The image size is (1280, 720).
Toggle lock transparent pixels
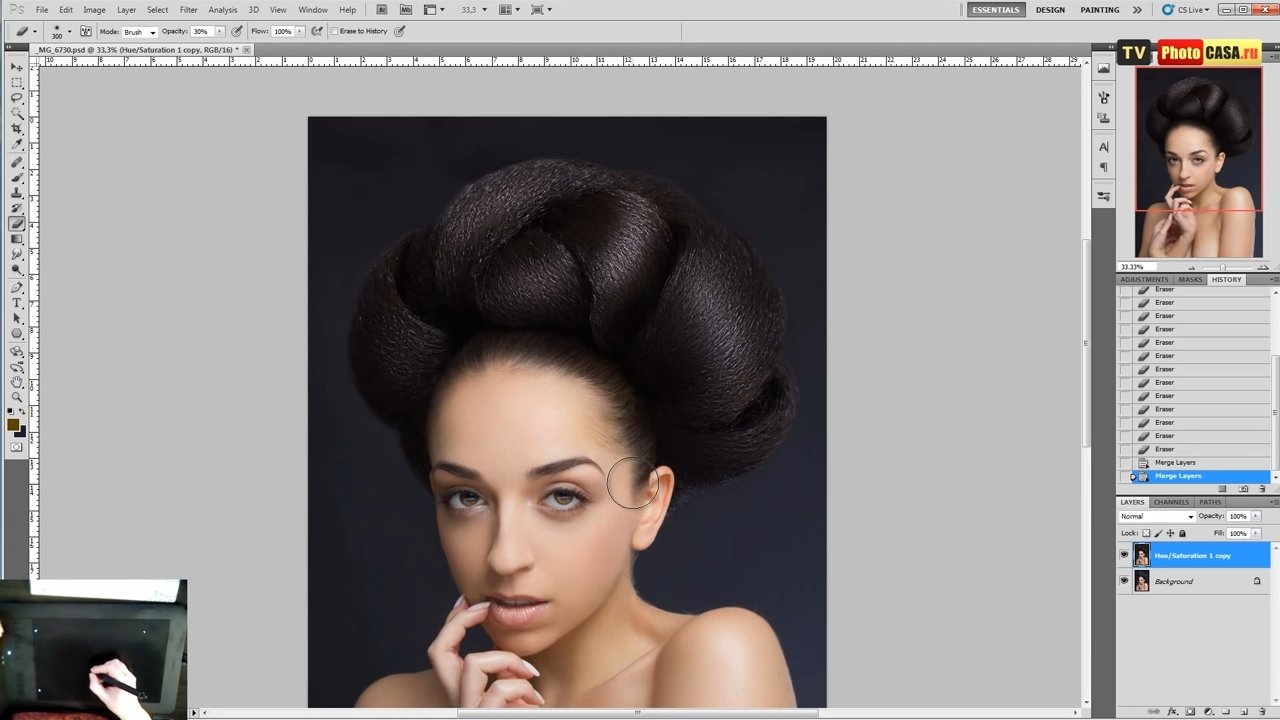(1146, 533)
